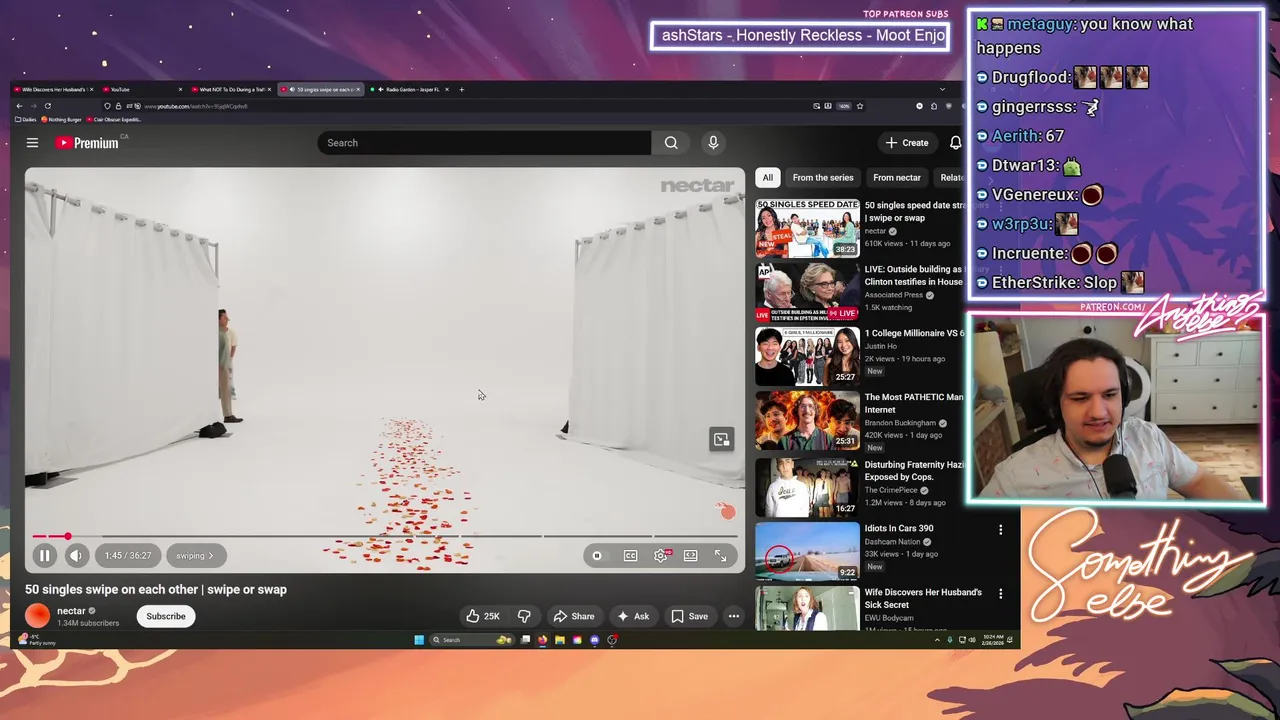Open more actions ellipsis under video

734,616
